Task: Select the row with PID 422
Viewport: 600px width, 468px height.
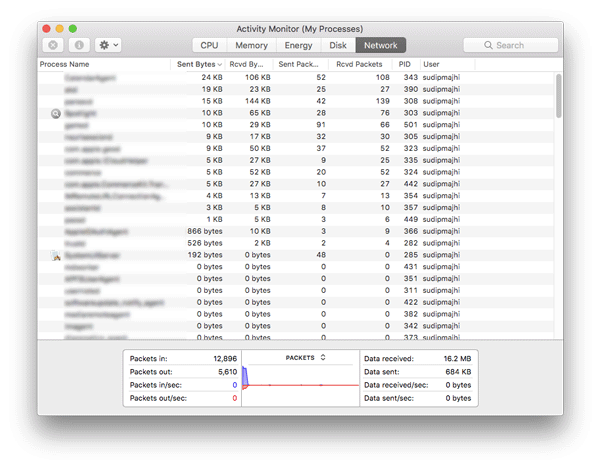Action: [x=296, y=303]
